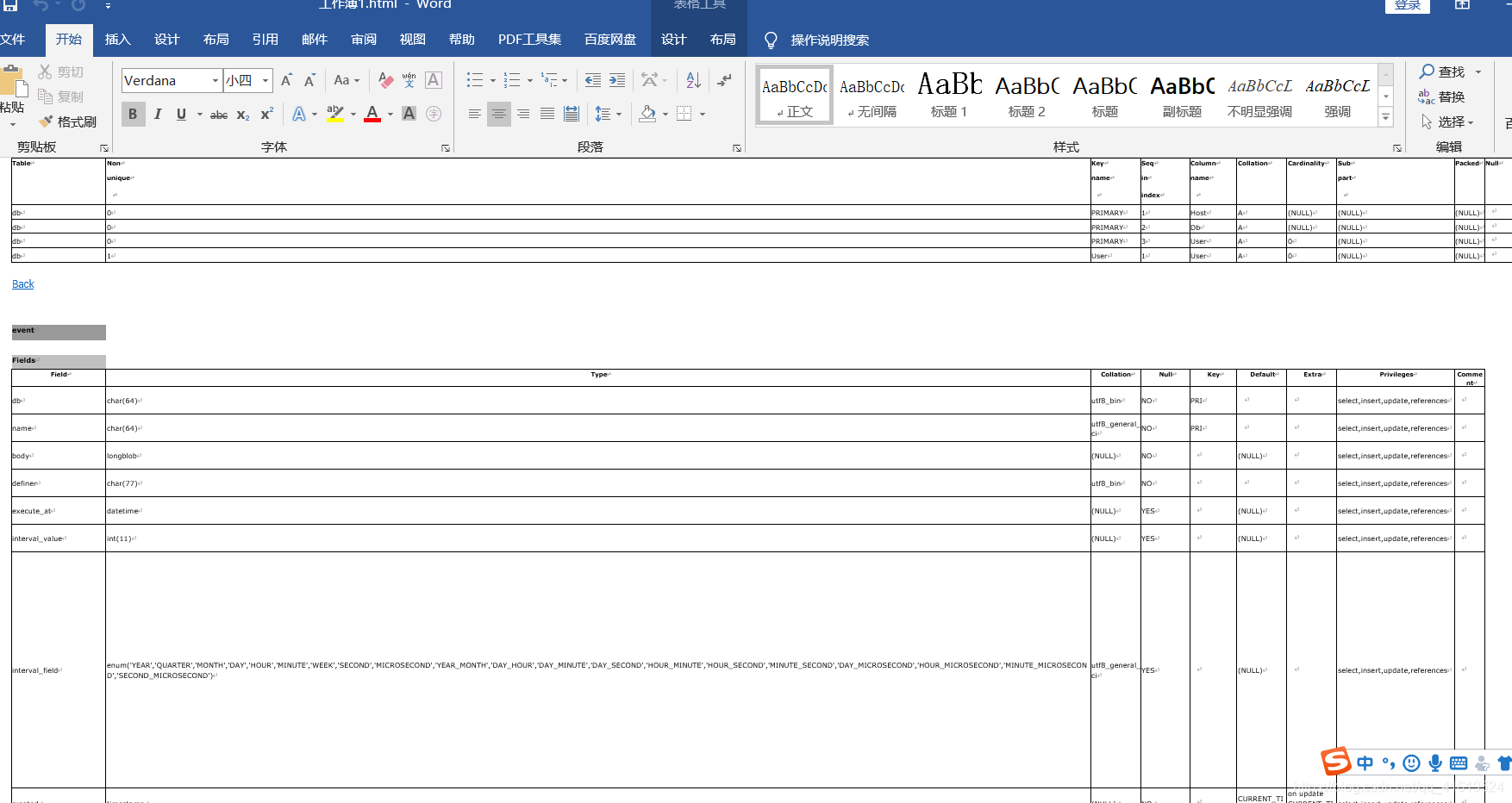The height and width of the screenshot is (803, 1512).
Task: Toggle Sogou punctuation mode
Action: click(x=1388, y=763)
